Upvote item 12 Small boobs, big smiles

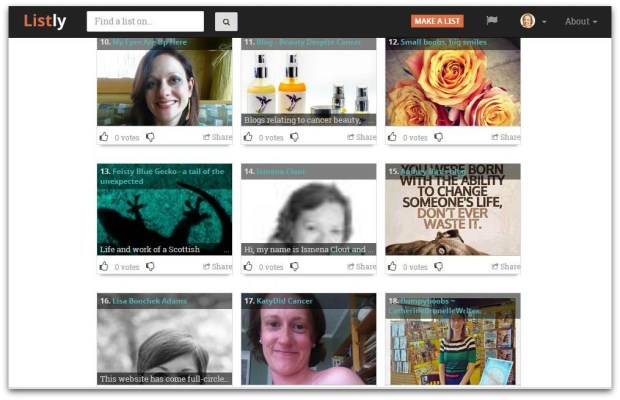tap(392, 137)
